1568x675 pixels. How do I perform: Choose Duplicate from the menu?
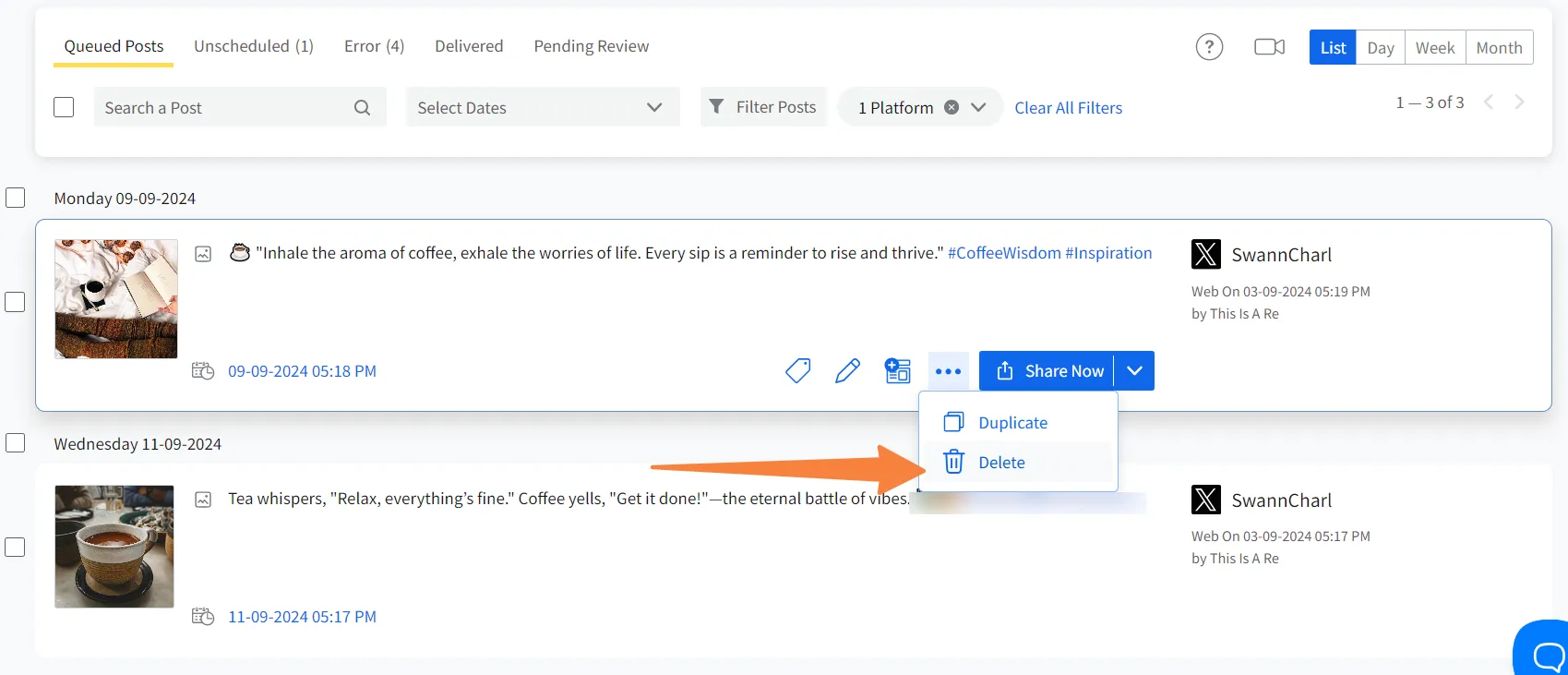click(x=1019, y=423)
